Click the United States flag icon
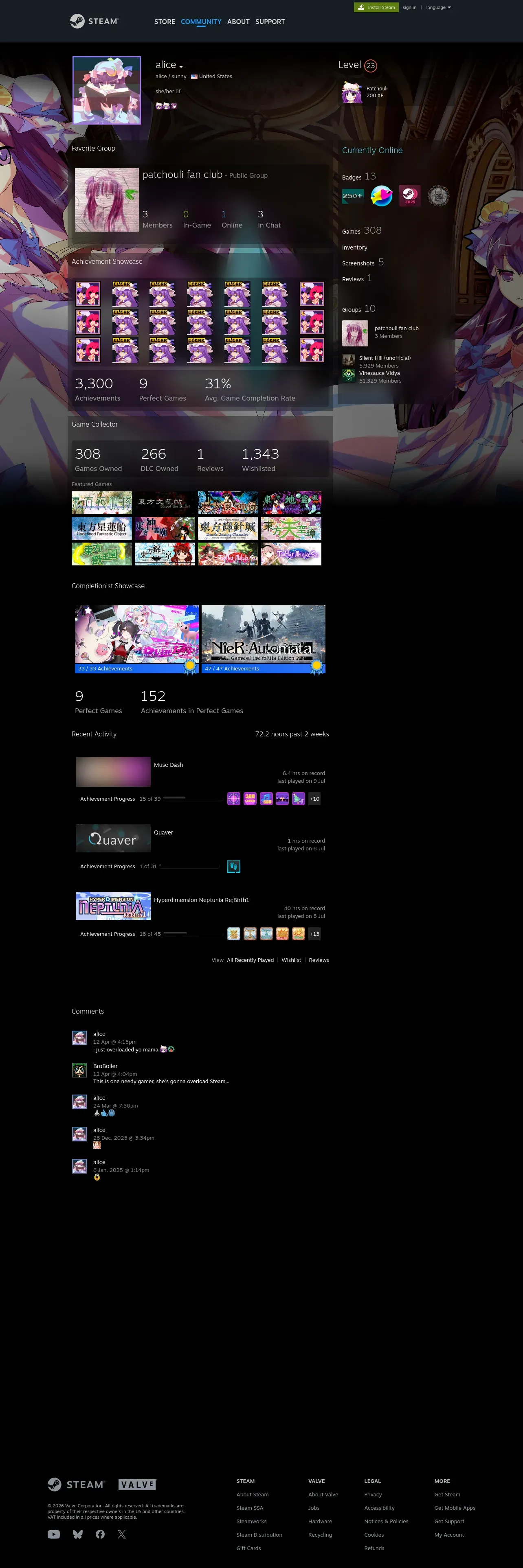 (x=194, y=77)
